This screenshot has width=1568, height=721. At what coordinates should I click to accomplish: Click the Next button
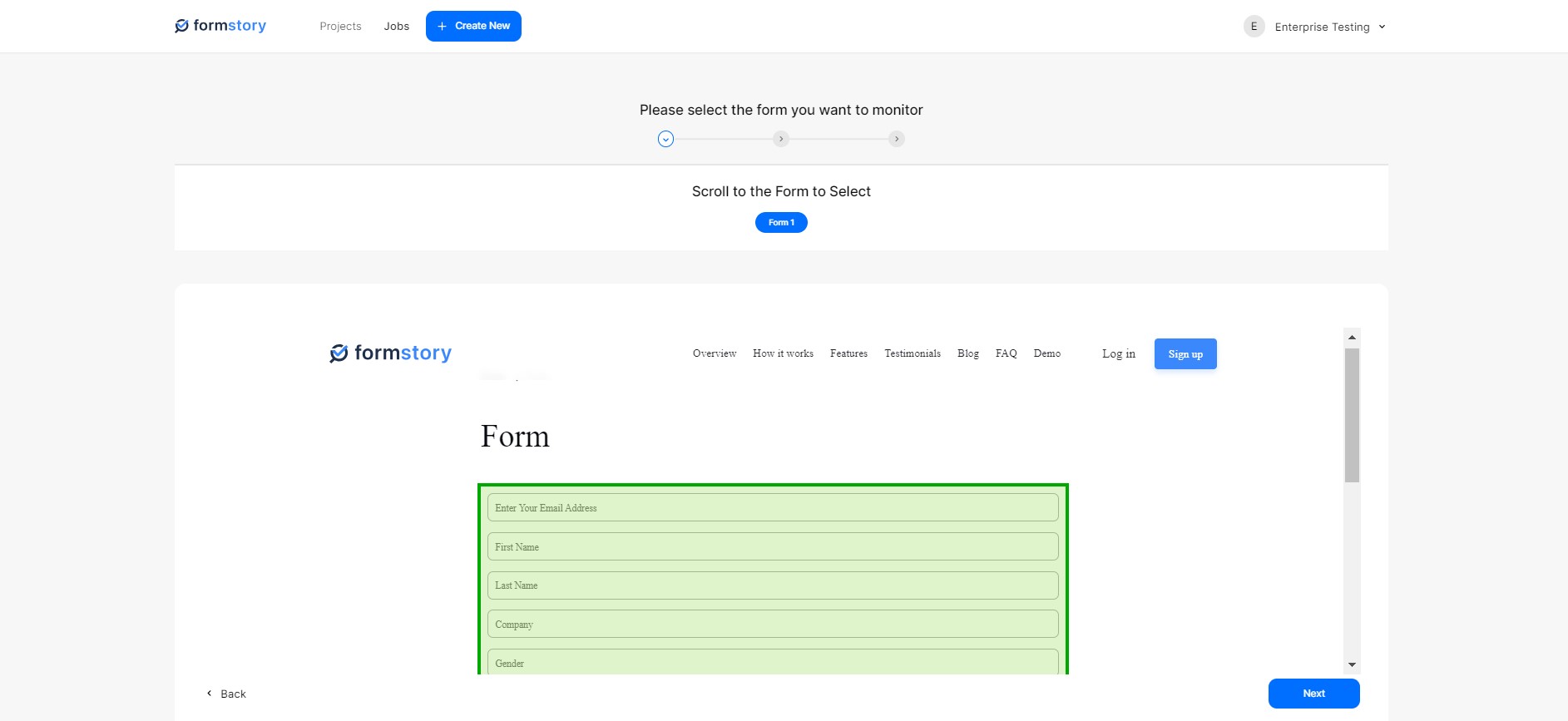tap(1313, 694)
